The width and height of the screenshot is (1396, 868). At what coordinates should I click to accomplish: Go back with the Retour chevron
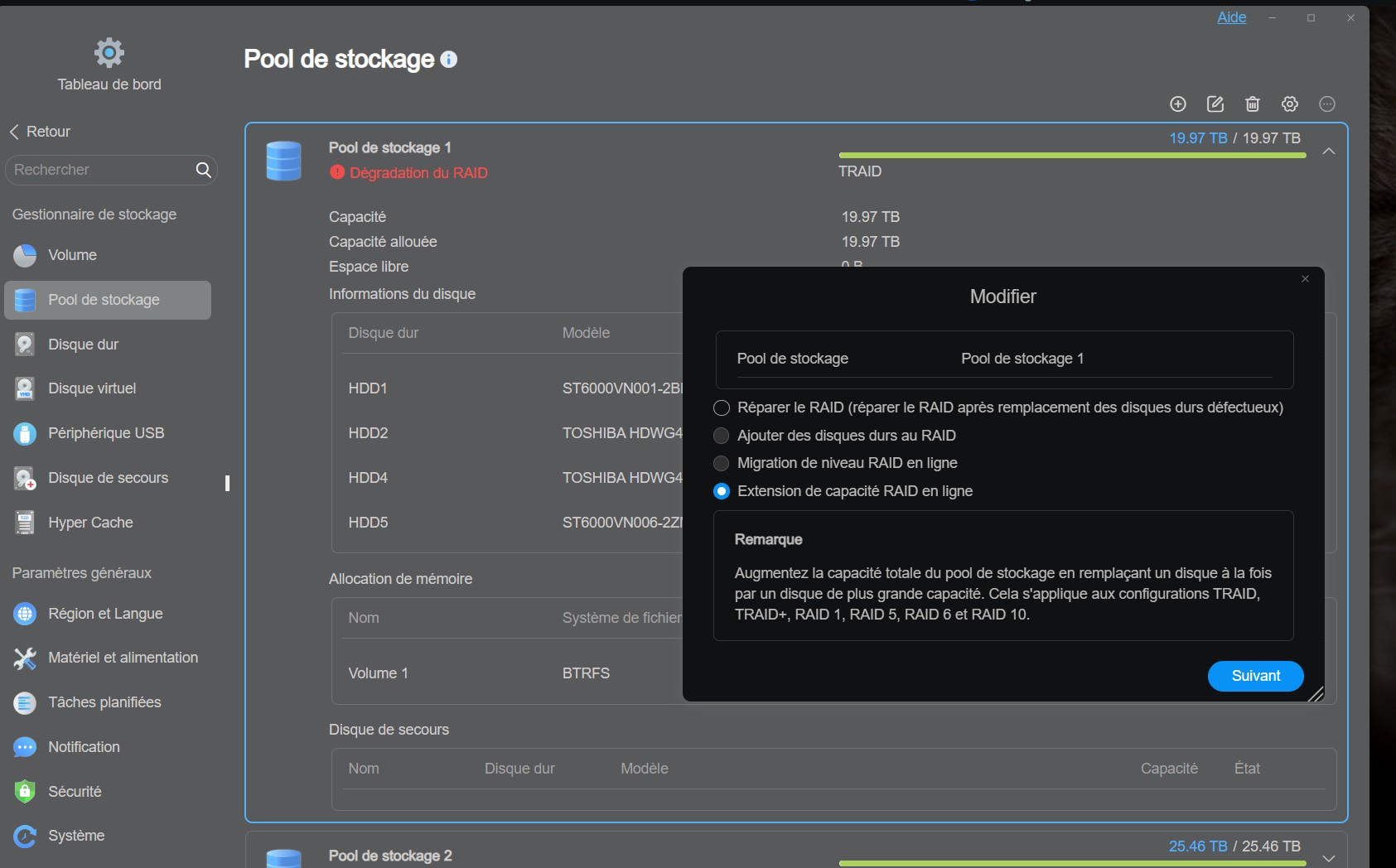14,132
